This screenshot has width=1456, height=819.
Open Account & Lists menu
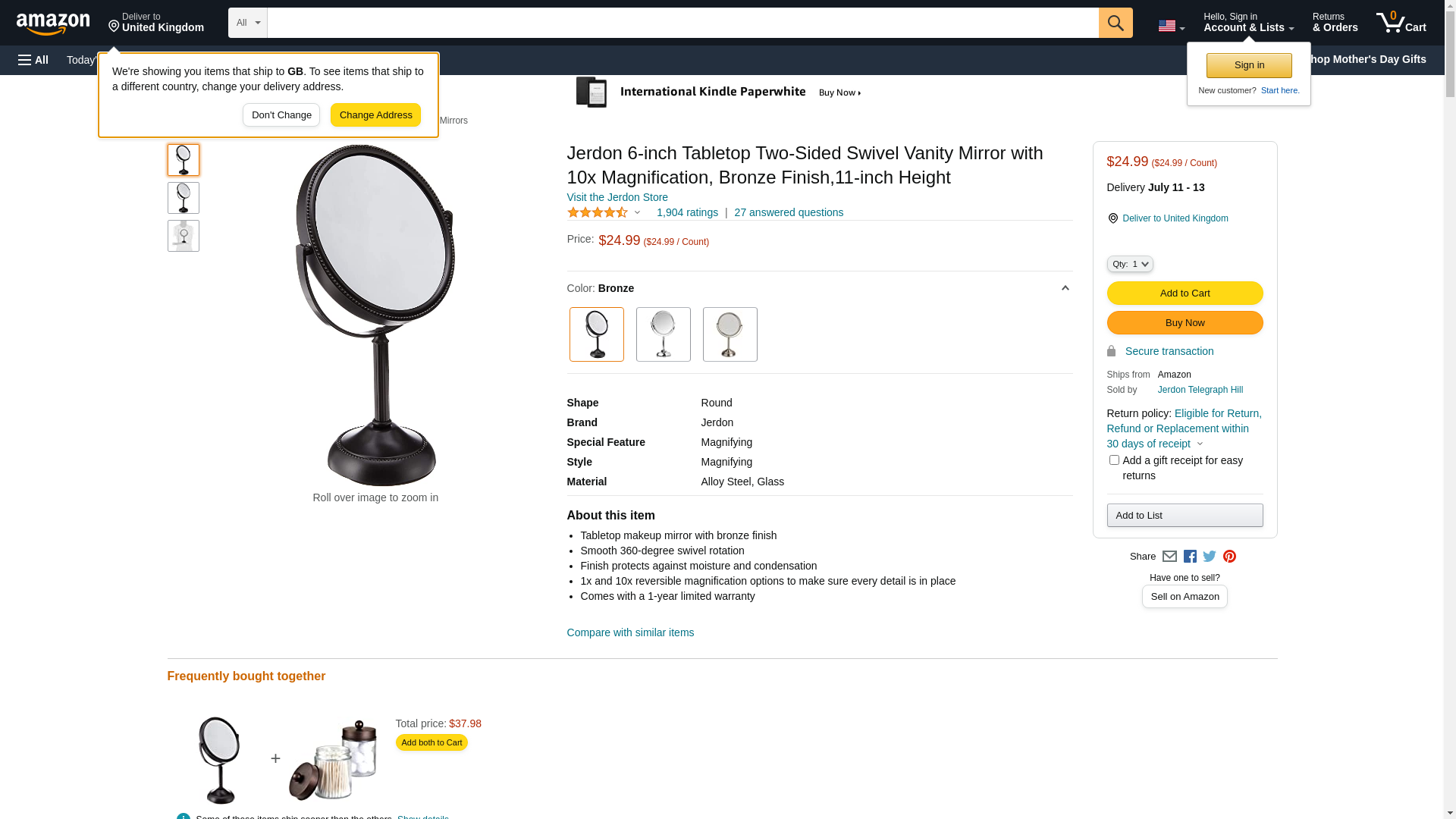(x=1249, y=23)
